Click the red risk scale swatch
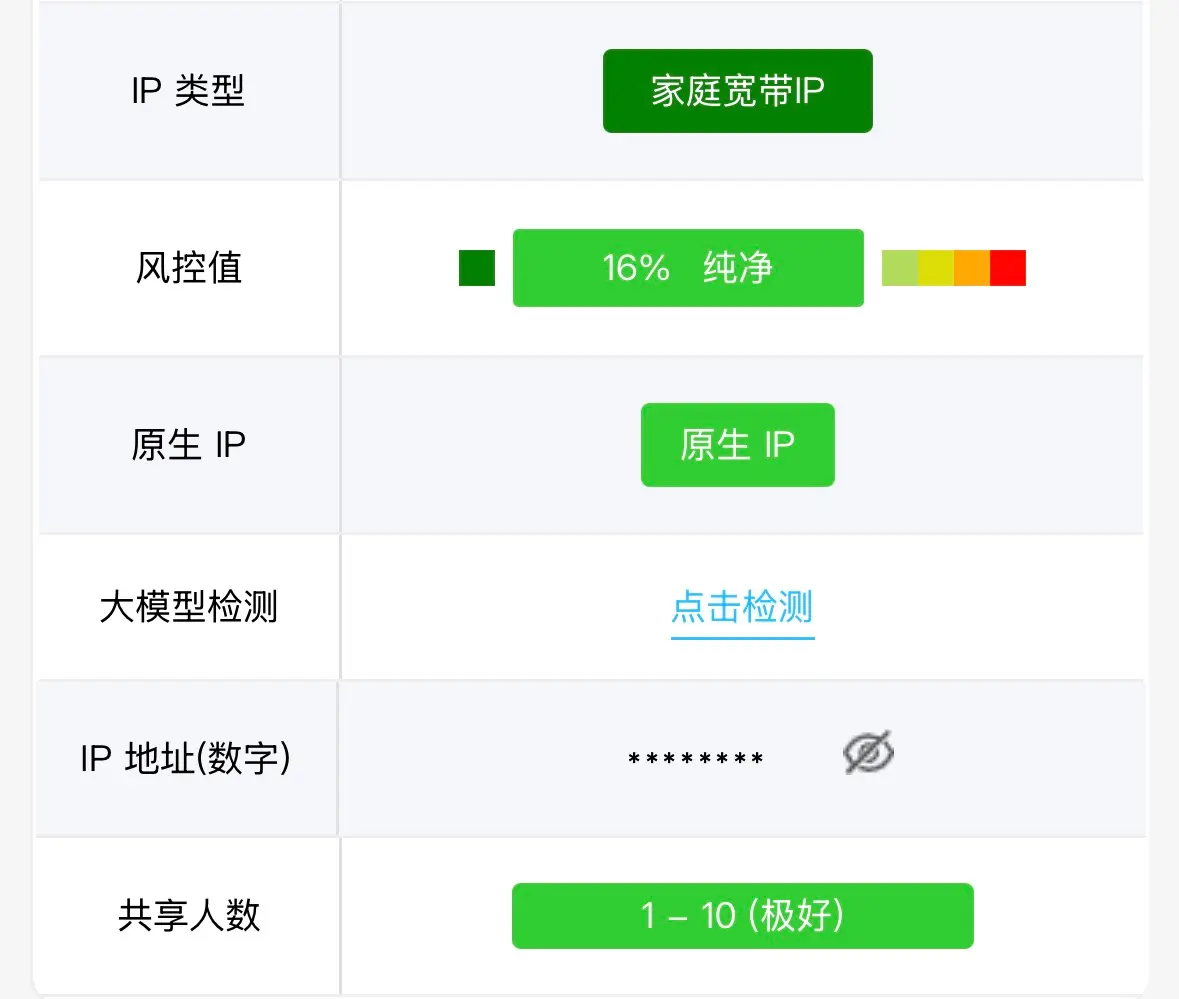 (1008, 268)
